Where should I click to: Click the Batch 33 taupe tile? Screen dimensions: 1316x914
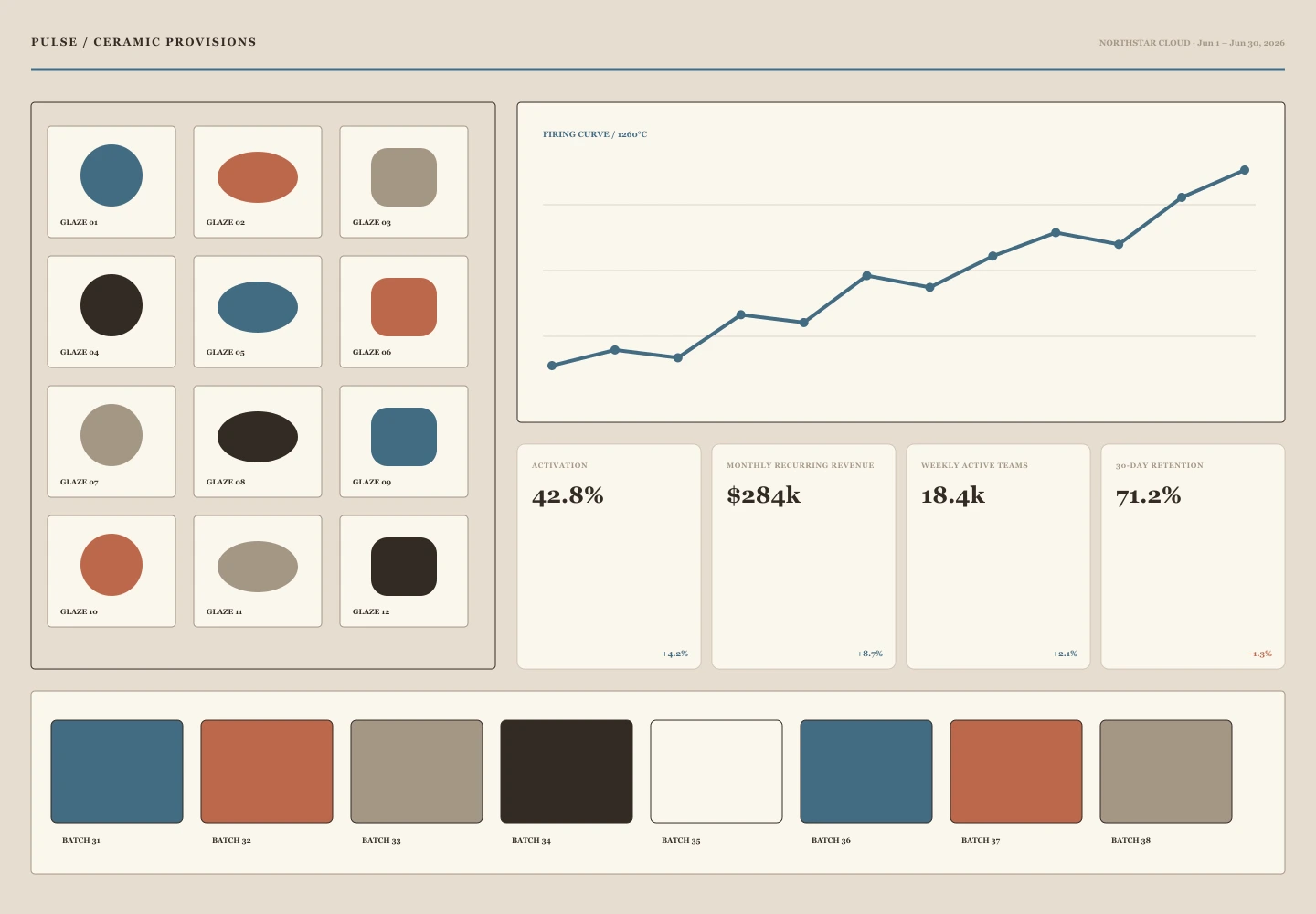click(417, 771)
